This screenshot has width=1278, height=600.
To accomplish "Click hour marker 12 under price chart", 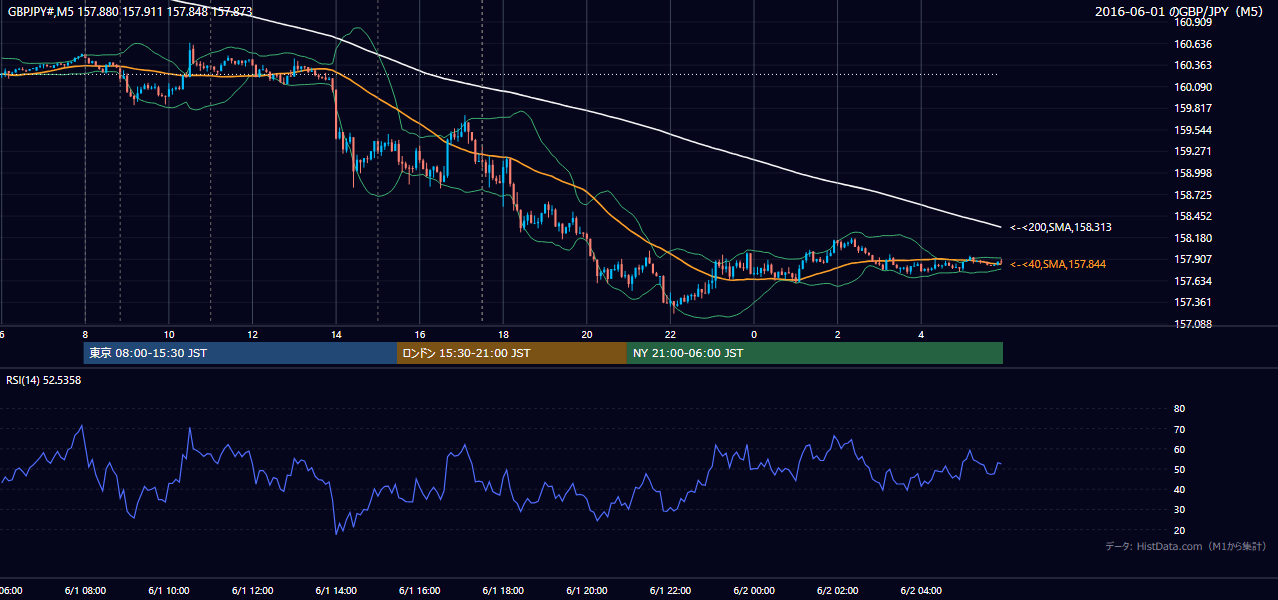I will pos(253,335).
